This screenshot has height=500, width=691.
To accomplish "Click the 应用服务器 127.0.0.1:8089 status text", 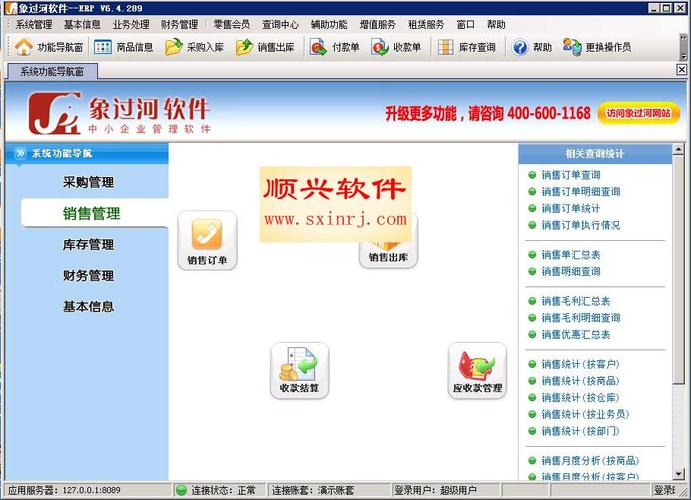I will pos(64,490).
